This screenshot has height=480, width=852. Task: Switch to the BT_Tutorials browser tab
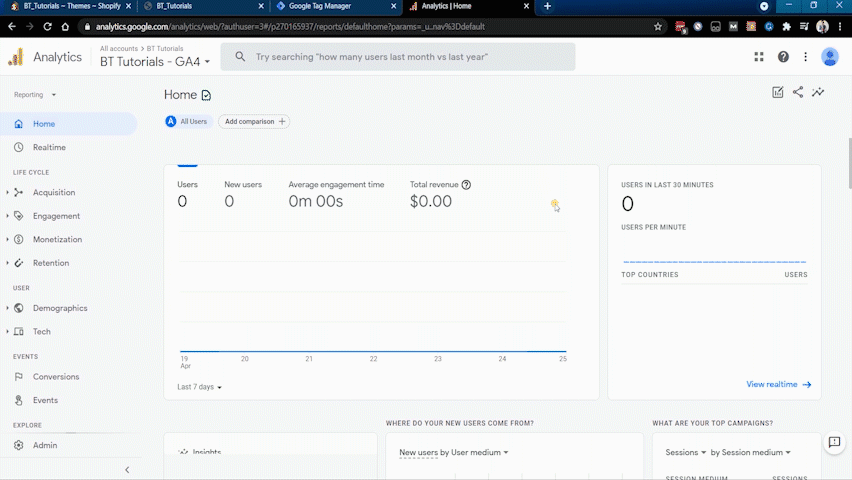(x=201, y=7)
